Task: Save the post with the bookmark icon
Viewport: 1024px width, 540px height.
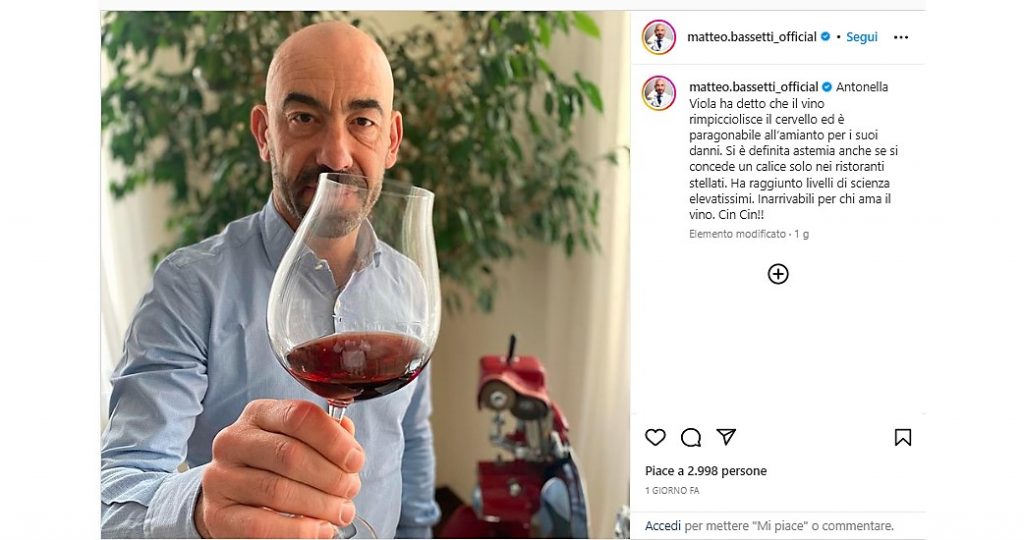Action: [902, 437]
